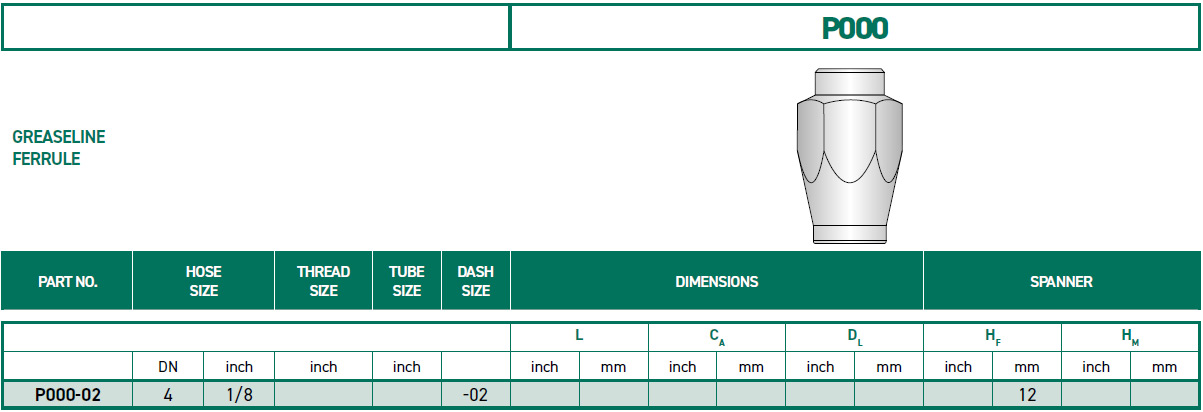Click the THREAD SIZE column header
1203x412 pixels.
pos(323,281)
